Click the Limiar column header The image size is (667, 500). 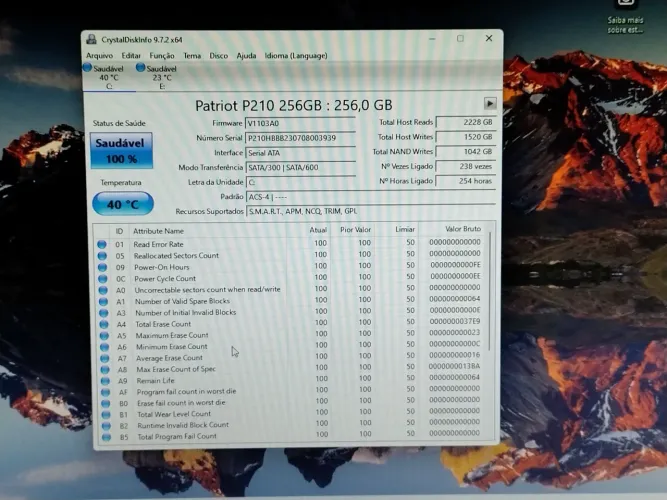coord(405,229)
